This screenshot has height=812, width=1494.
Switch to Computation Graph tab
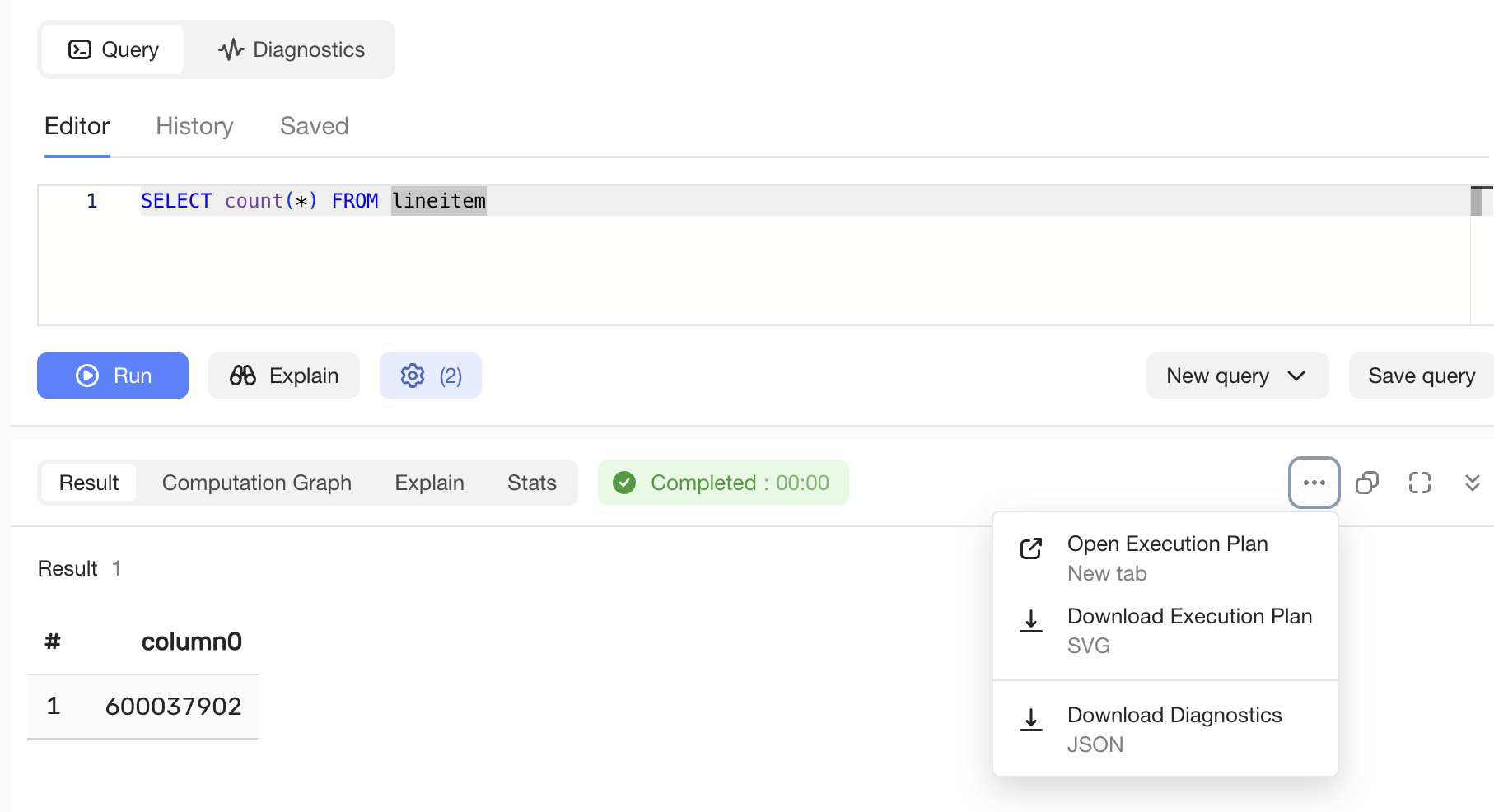pos(257,483)
